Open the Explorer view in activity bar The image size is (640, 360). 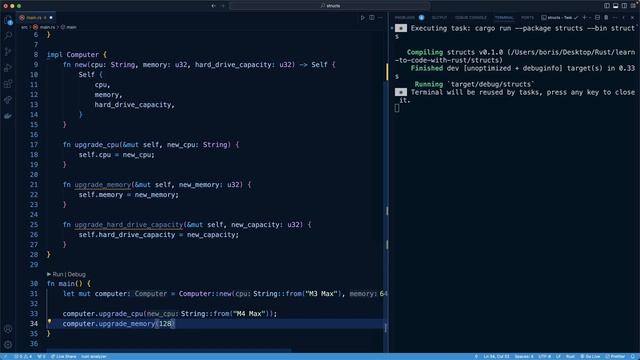8,20
